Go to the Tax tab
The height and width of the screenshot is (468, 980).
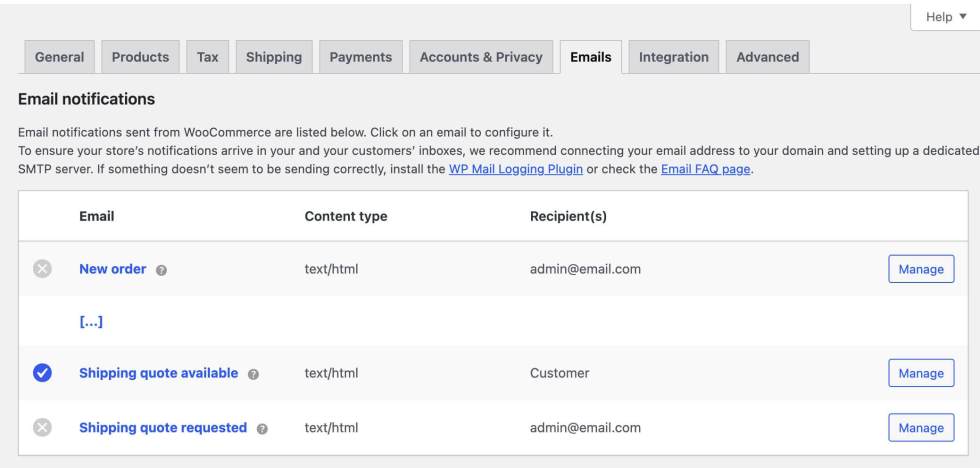tap(207, 57)
